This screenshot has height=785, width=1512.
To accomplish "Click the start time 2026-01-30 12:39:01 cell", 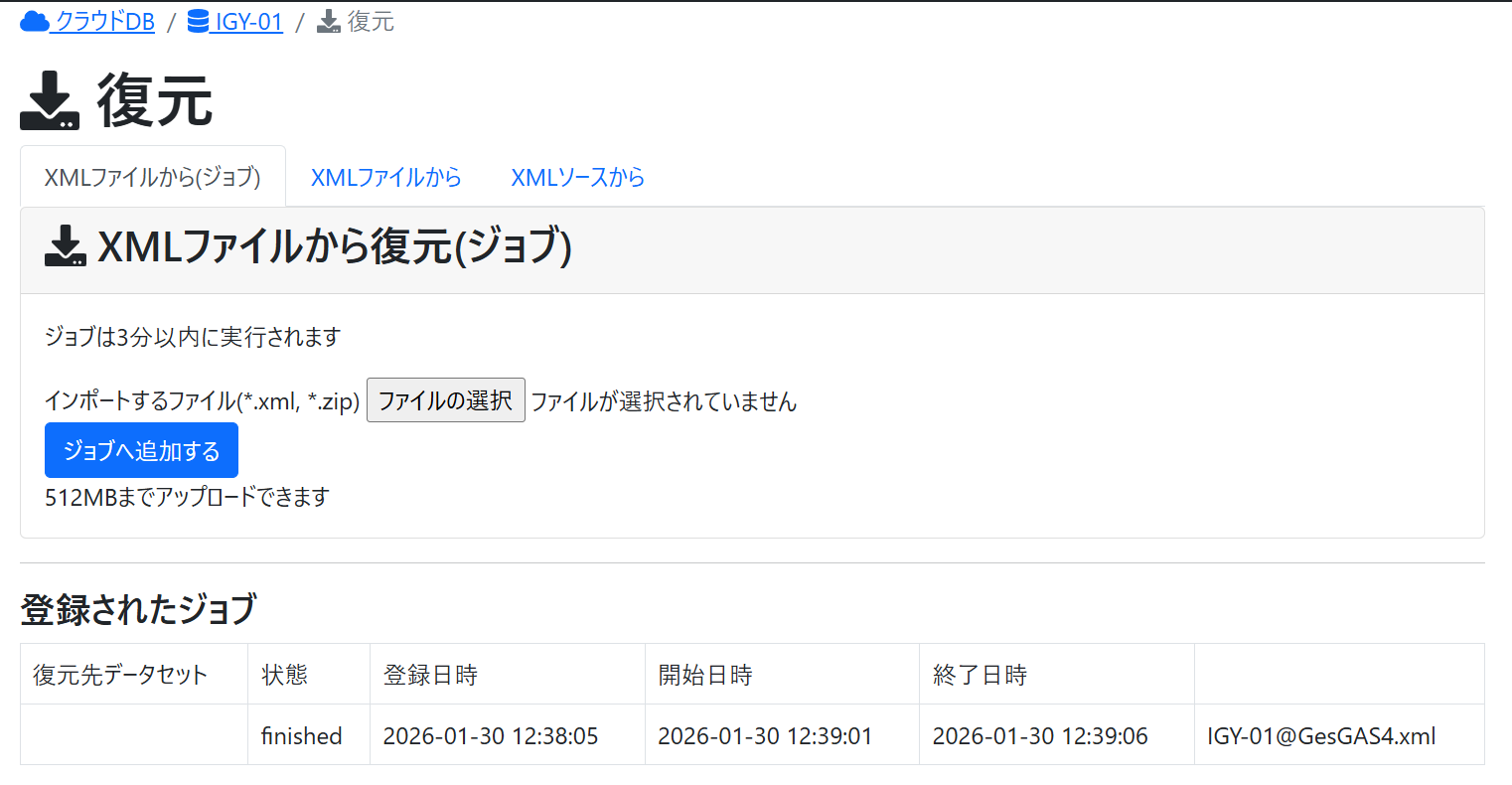I will click(765, 736).
